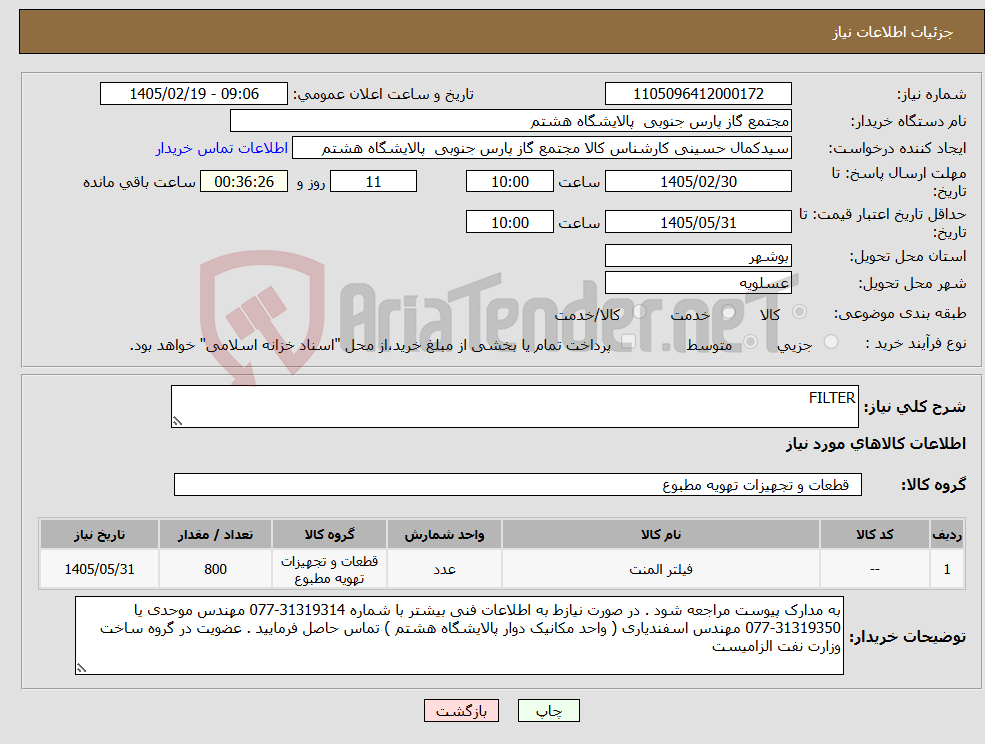Select the متوسط purchase type radio
The width and height of the screenshot is (985, 744).
coord(750,342)
